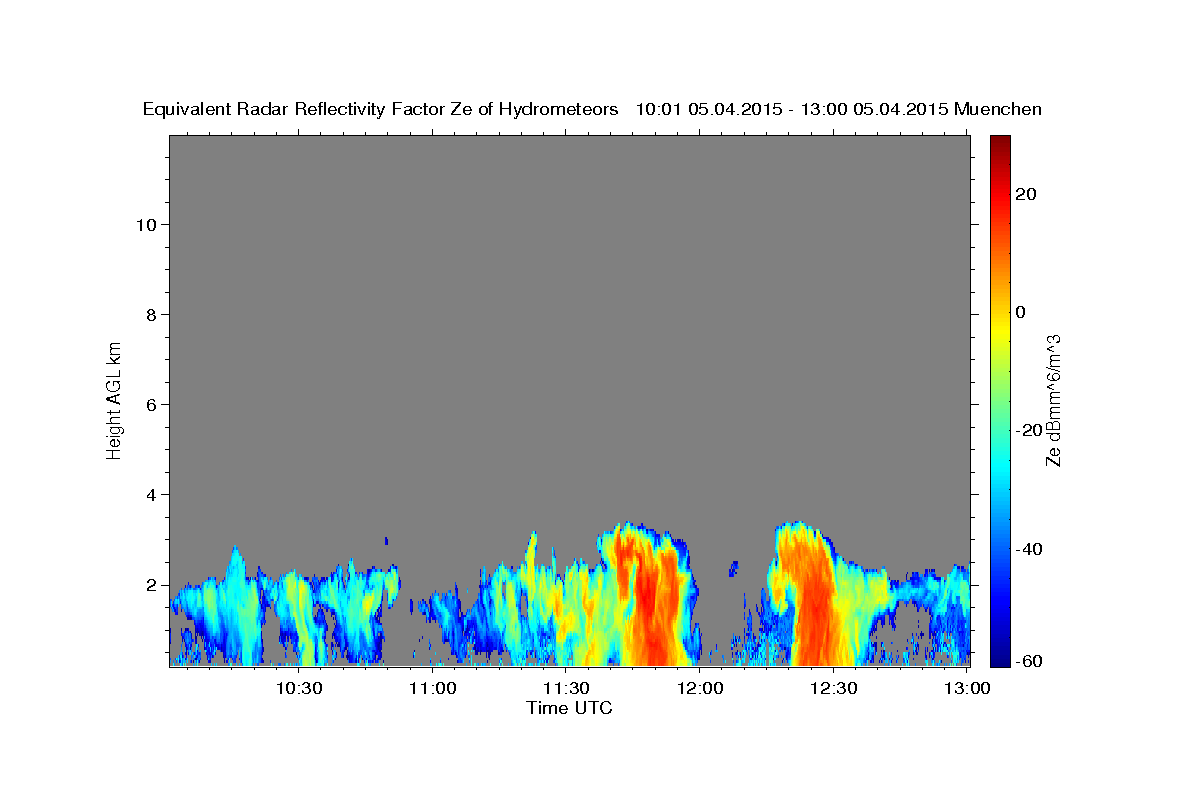Viewport: 1200px width, 800px height.
Task: Click the 'Ze dBmm^6/m^3' colorbar unit label
Action: tap(1053, 400)
